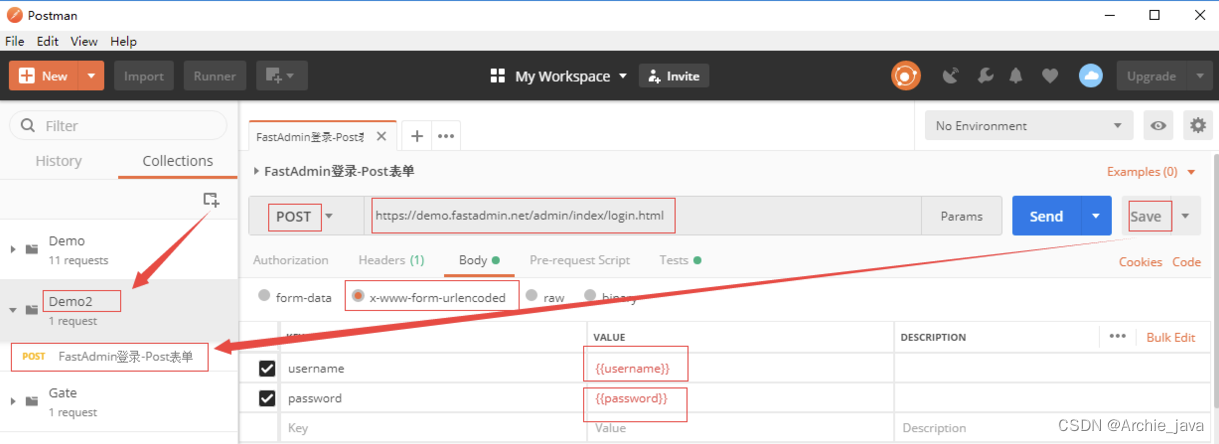Click the sync status orange icon
Image resolution: width=1219 pixels, height=444 pixels.
coord(906,76)
